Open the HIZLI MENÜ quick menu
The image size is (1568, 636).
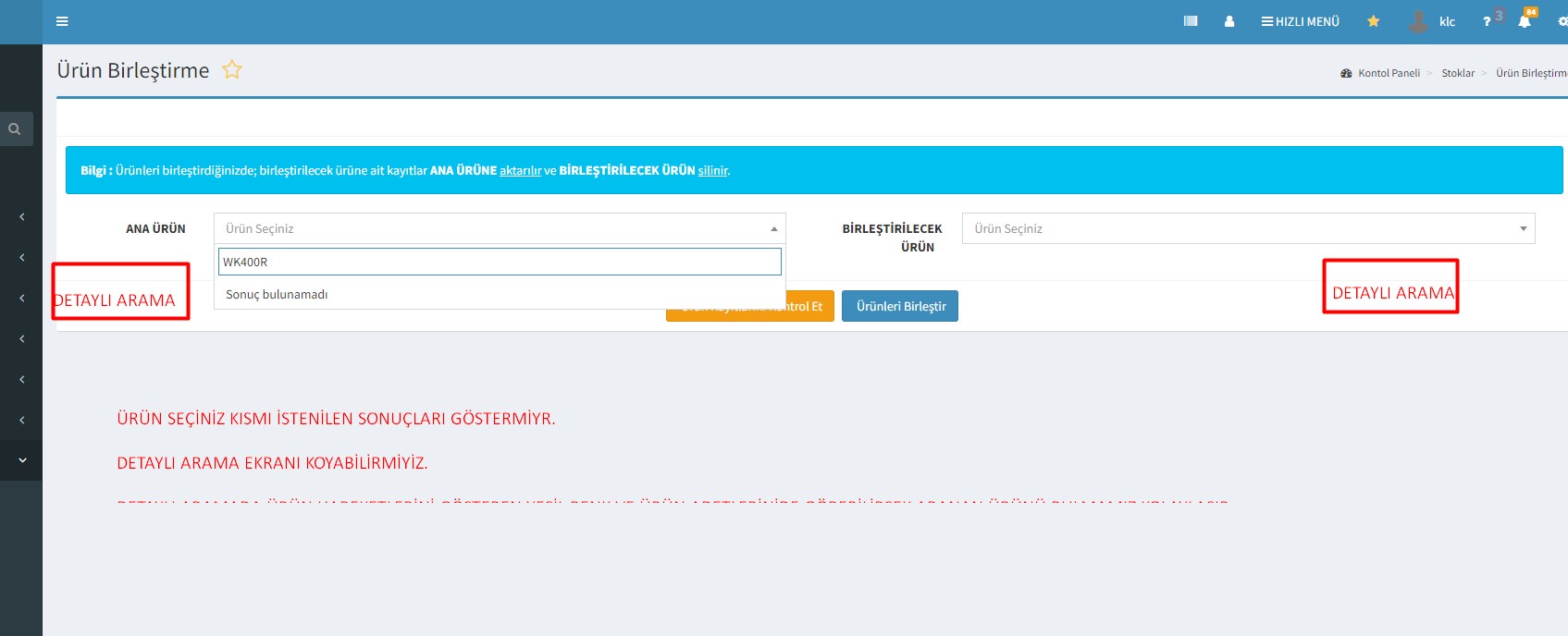click(1300, 21)
